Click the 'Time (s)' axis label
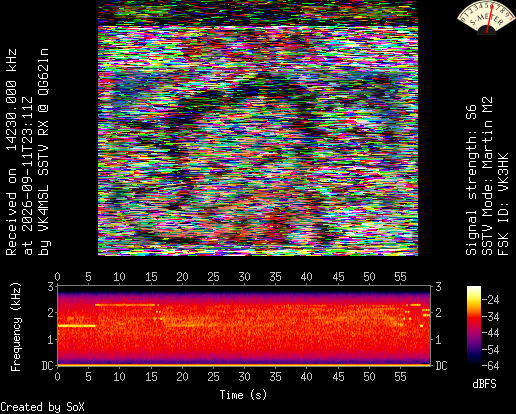Viewport: 516px width, 414px height. click(243, 395)
